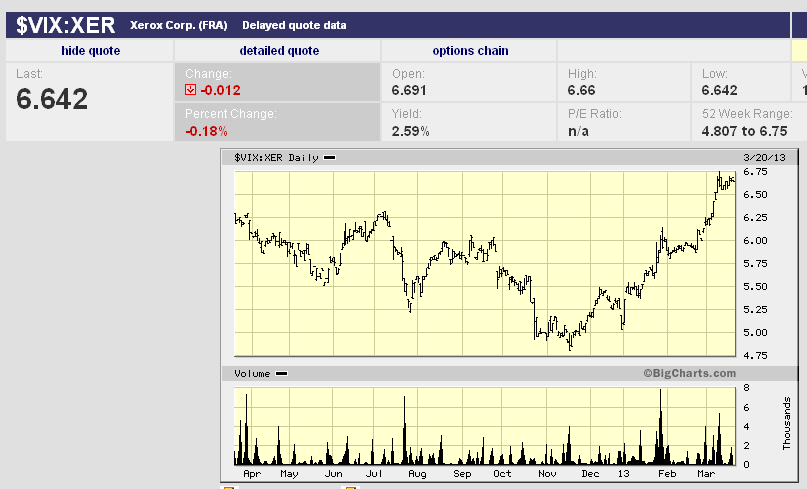Hide the quote panel via hide quote
The image size is (807, 489).
point(91,50)
